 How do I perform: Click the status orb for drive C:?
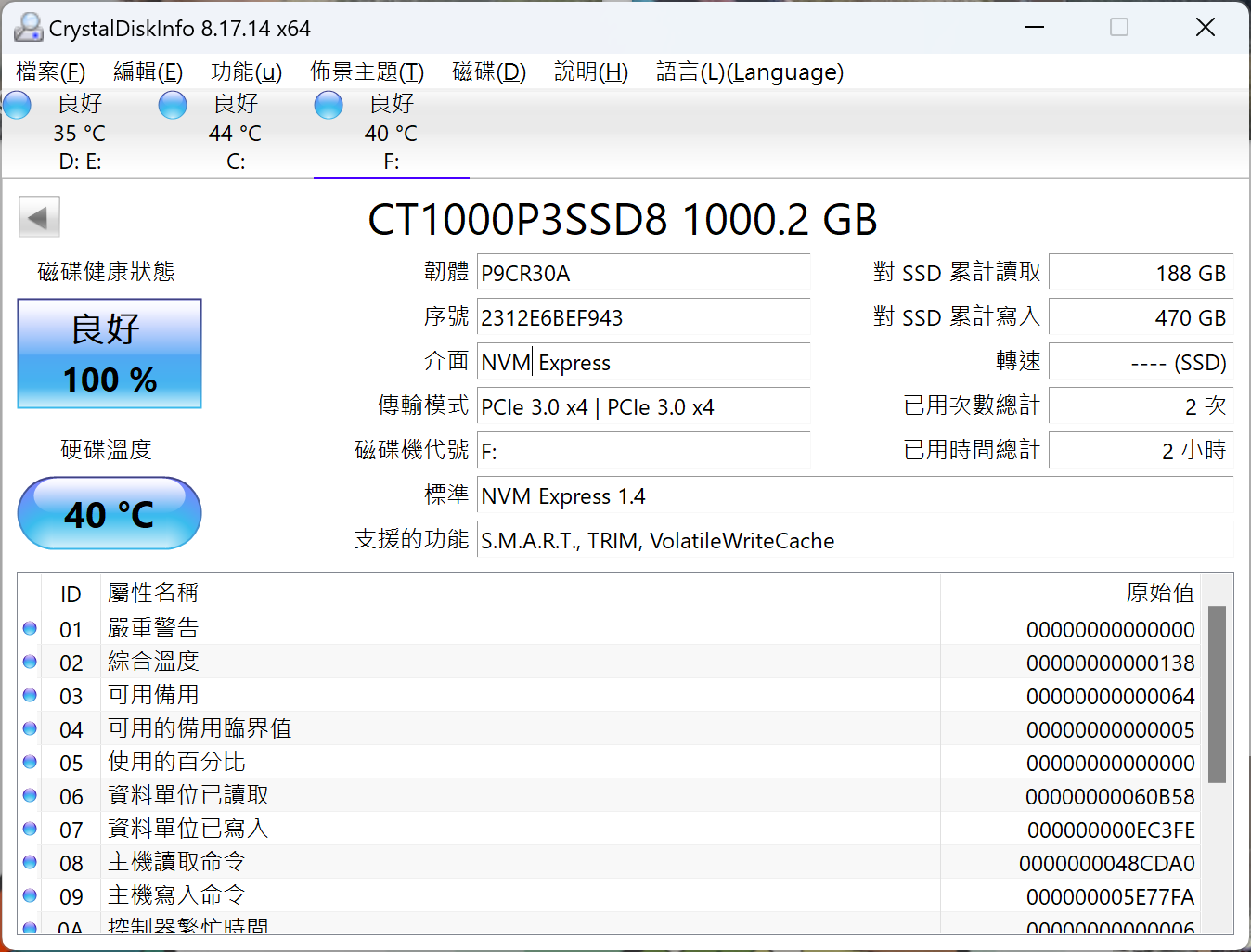[x=173, y=105]
